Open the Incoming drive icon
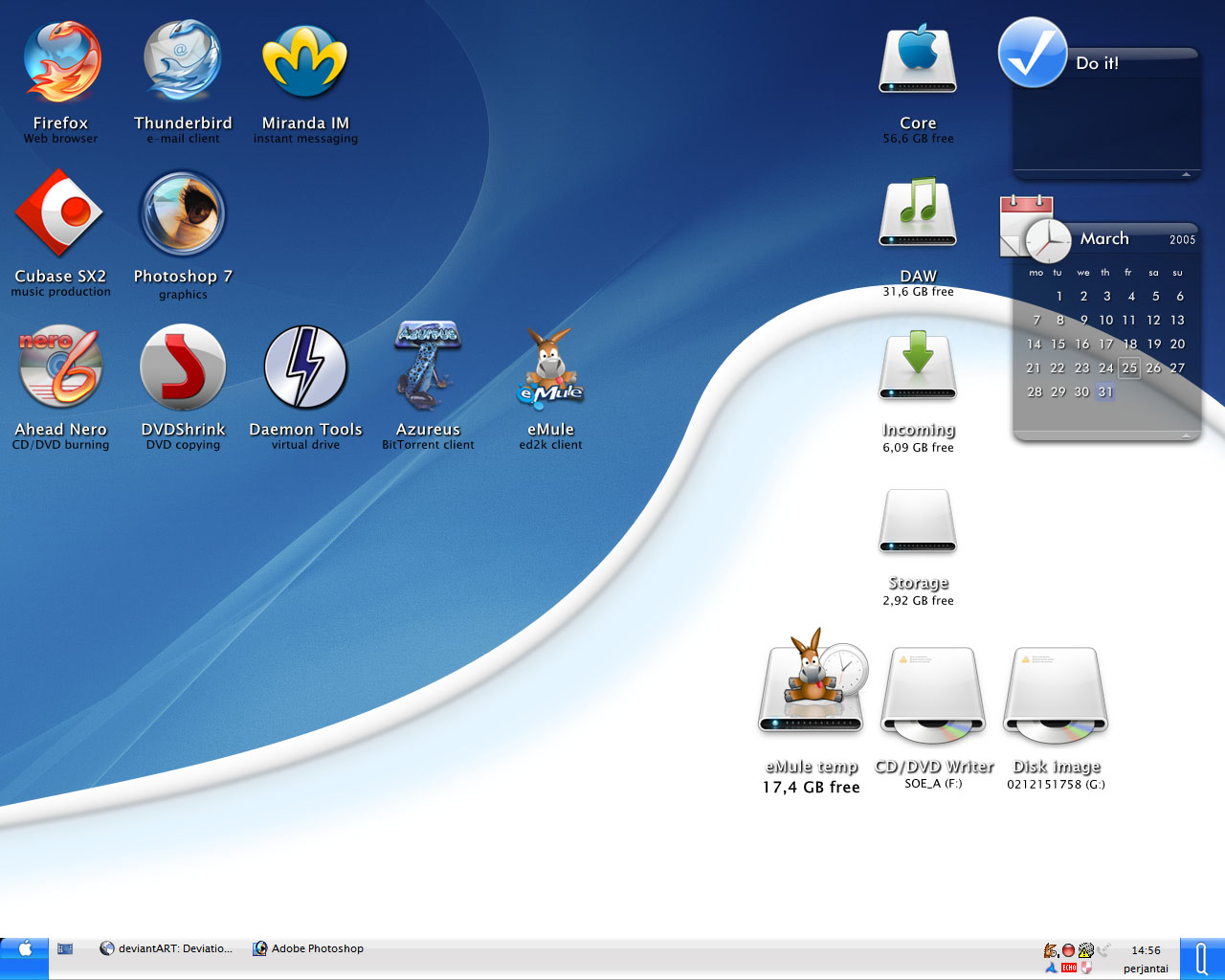This screenshot has width=1225, height=980. 918,366
